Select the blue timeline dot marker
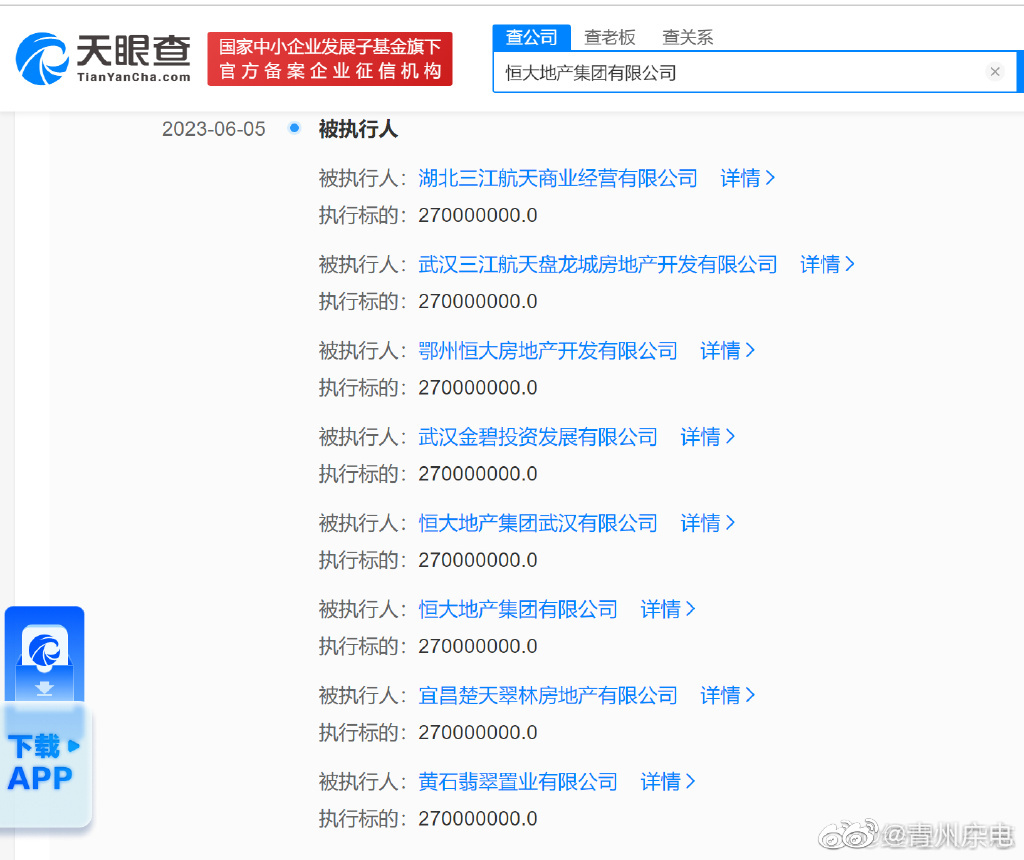Viewport: 1024px width, 860px height. click(x=295, y=128)
